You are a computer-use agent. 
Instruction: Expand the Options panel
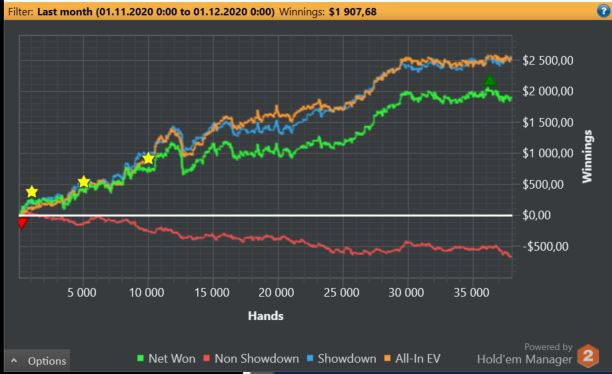tap(37, 361)
